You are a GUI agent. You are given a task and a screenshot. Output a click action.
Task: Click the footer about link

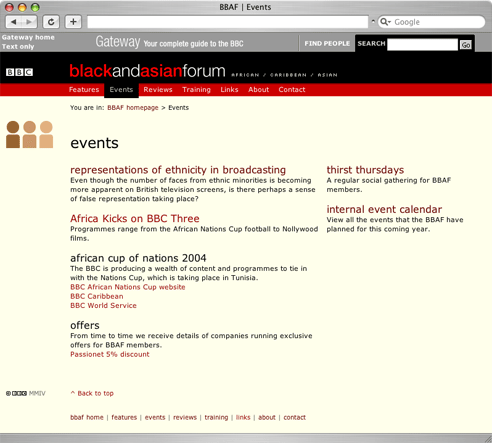(267, 417)
